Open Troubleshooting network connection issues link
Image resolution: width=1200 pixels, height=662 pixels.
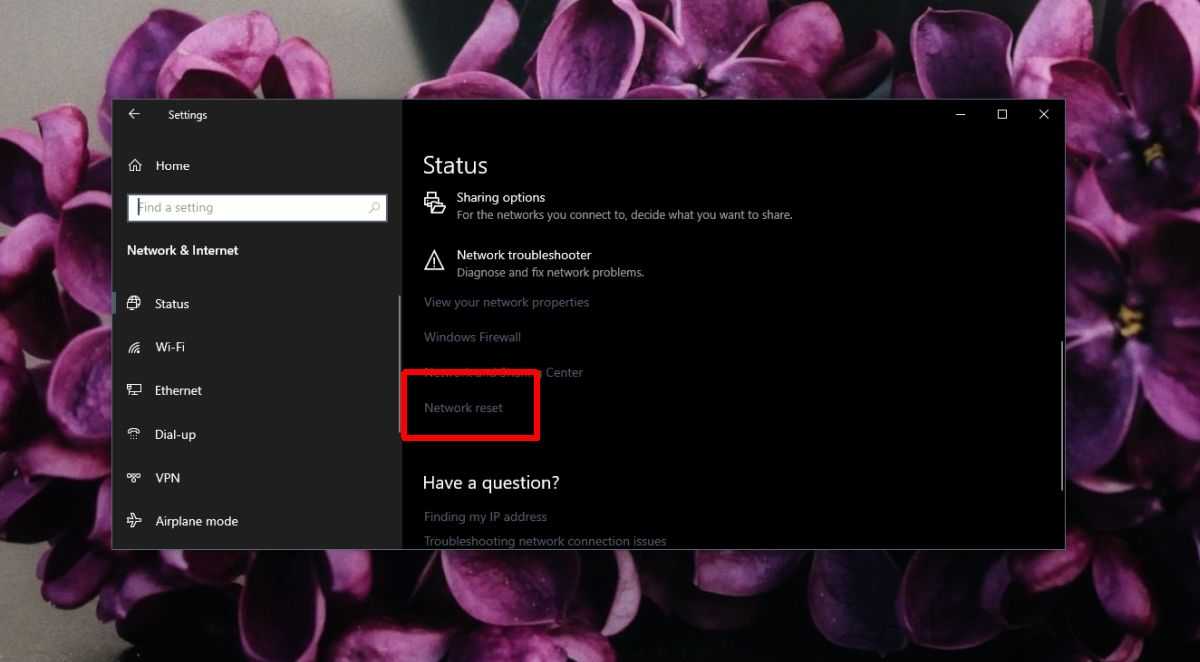544,541
